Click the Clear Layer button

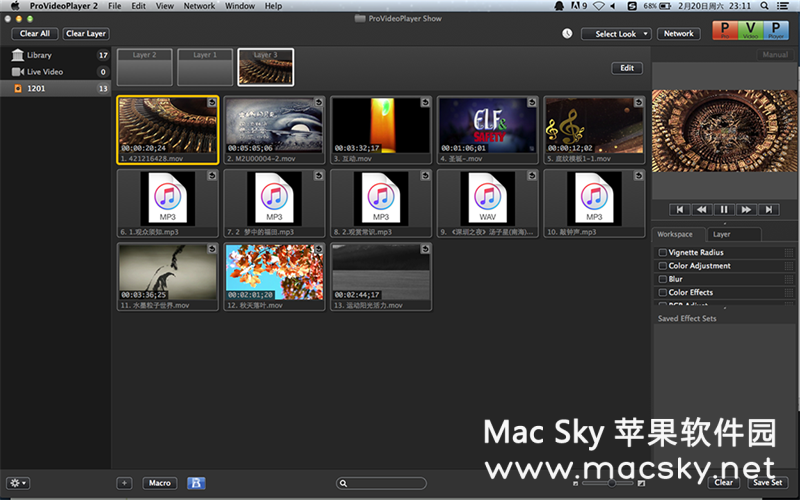(x=86, y=34)
